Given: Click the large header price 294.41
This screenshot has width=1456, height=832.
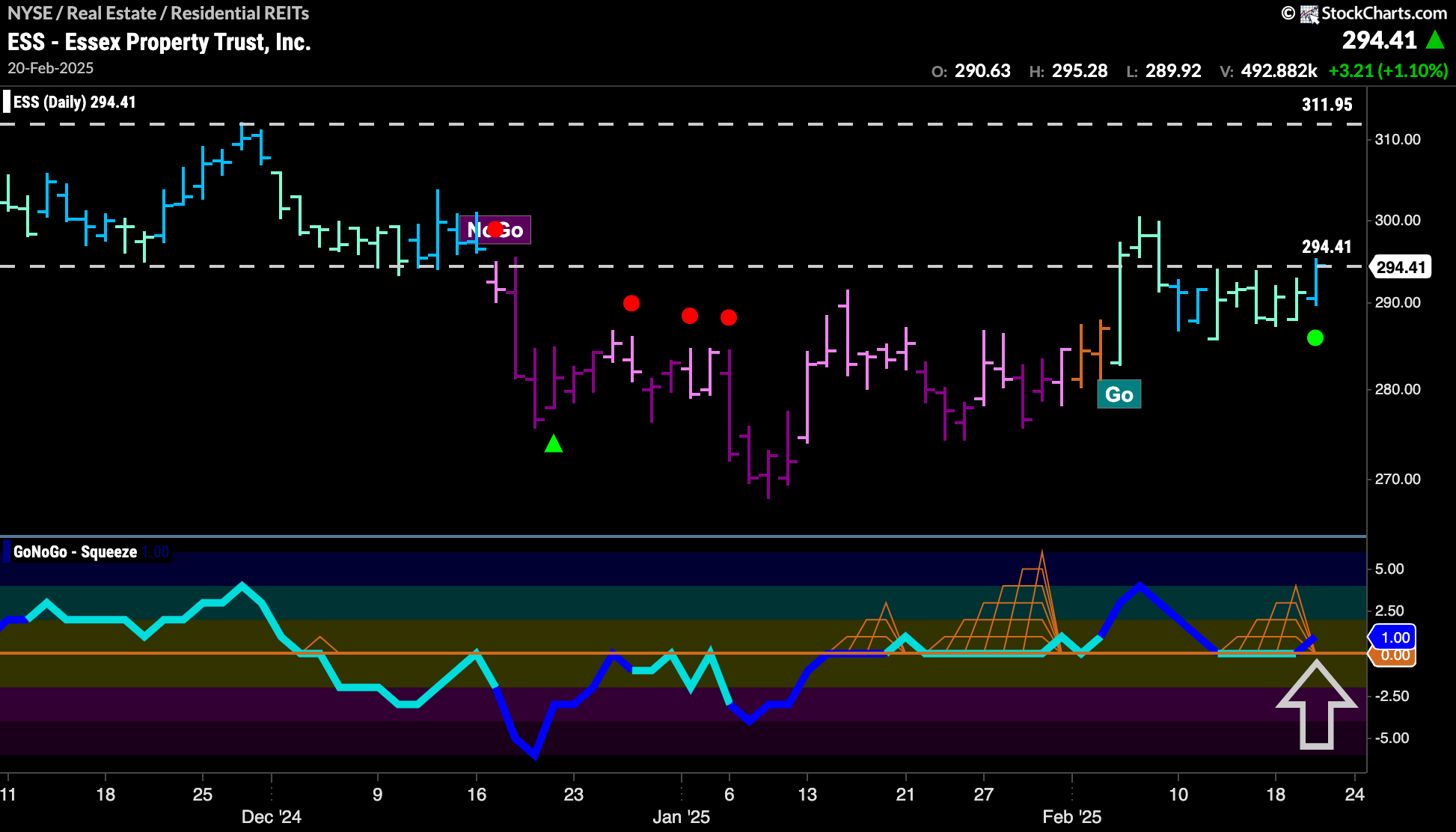Looking at the screenshot, I should point(1379,40).
